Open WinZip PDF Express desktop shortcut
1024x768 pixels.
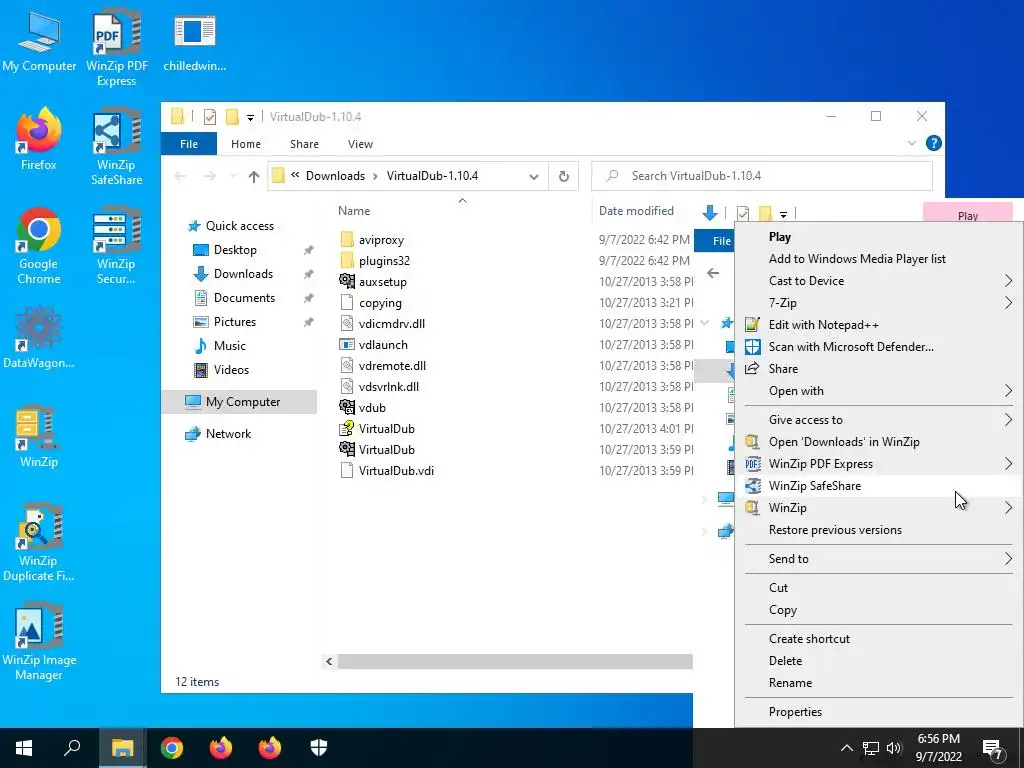pyautogui.click(x=117, y=47)
